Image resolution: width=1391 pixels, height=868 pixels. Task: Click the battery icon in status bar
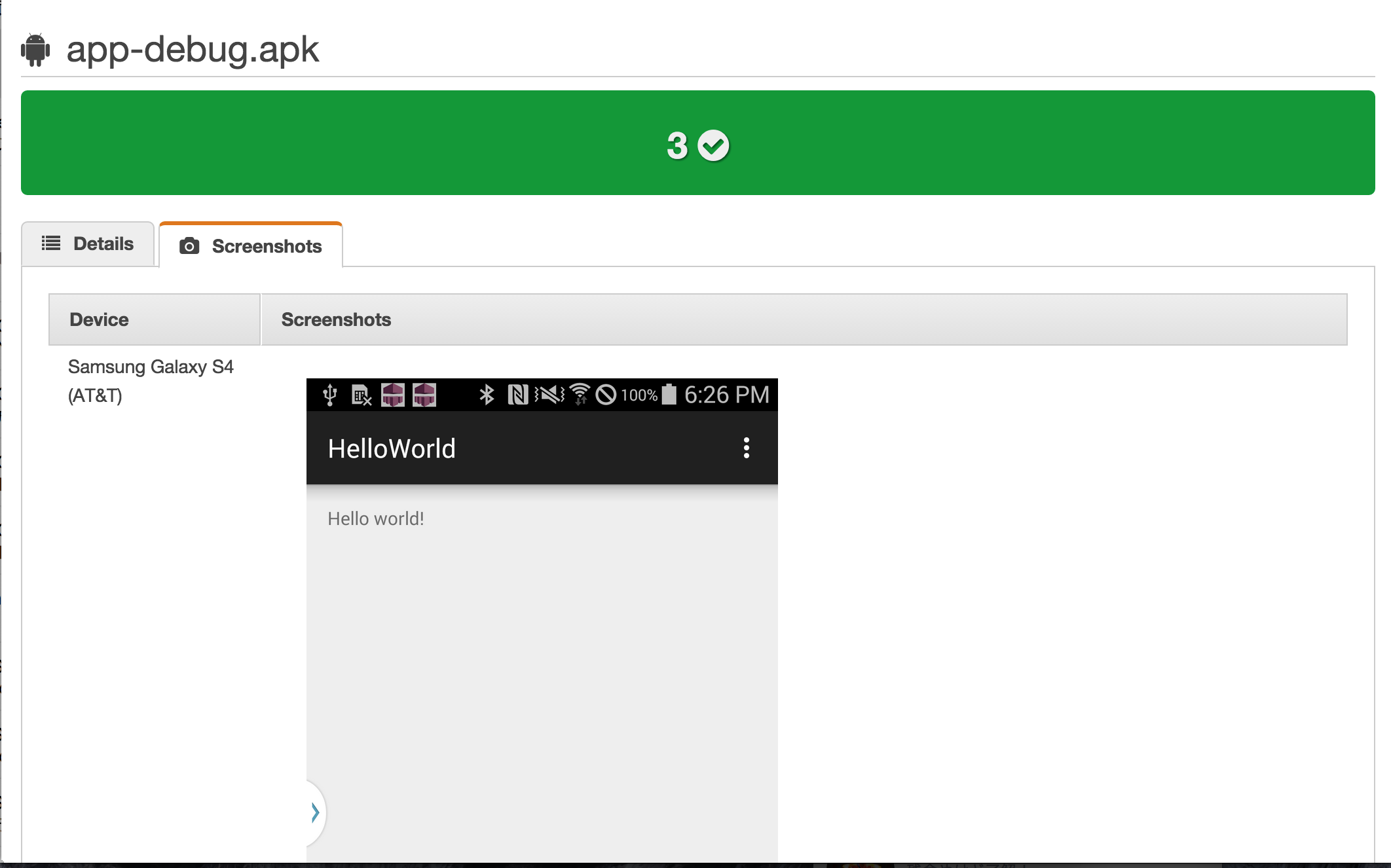669,394
